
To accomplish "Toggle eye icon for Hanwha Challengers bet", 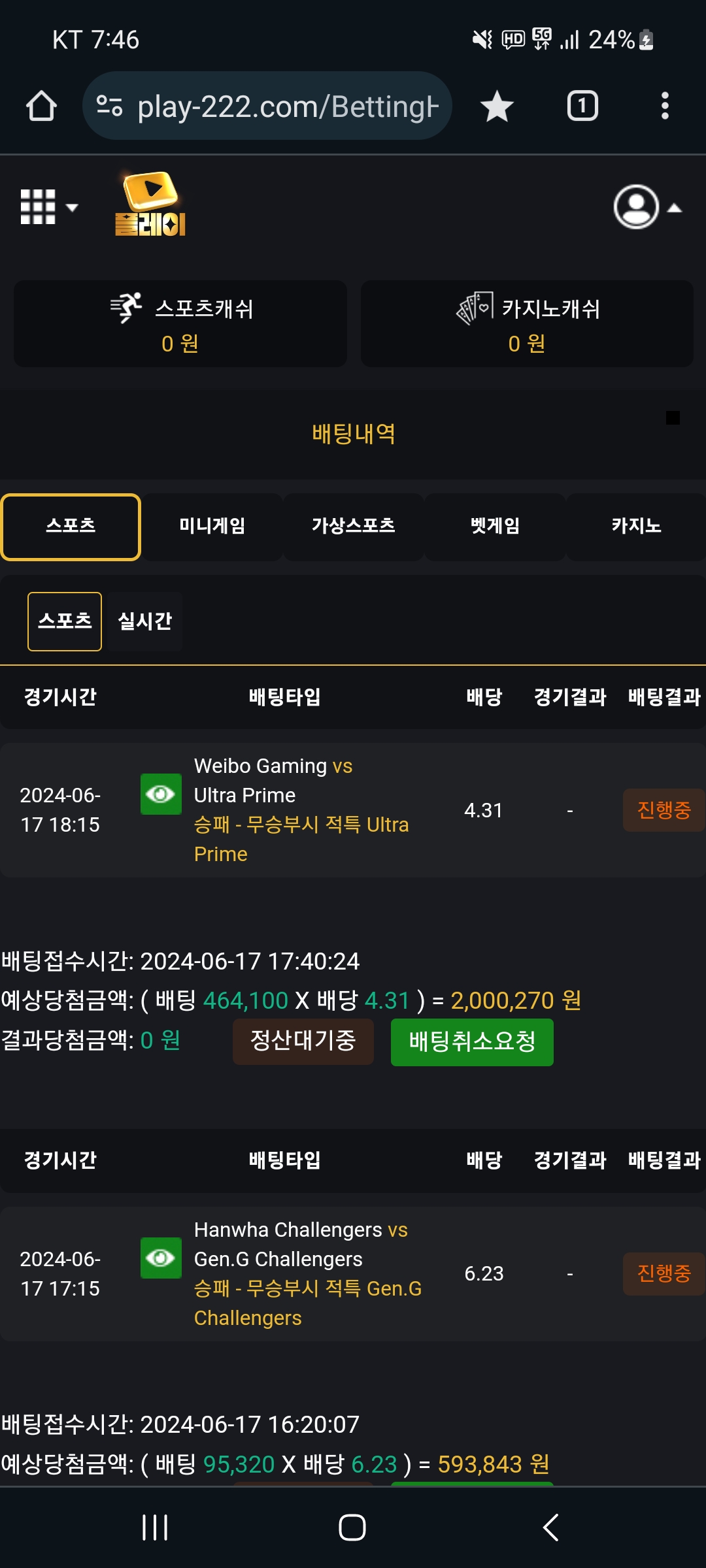I will pos(161,1258).
